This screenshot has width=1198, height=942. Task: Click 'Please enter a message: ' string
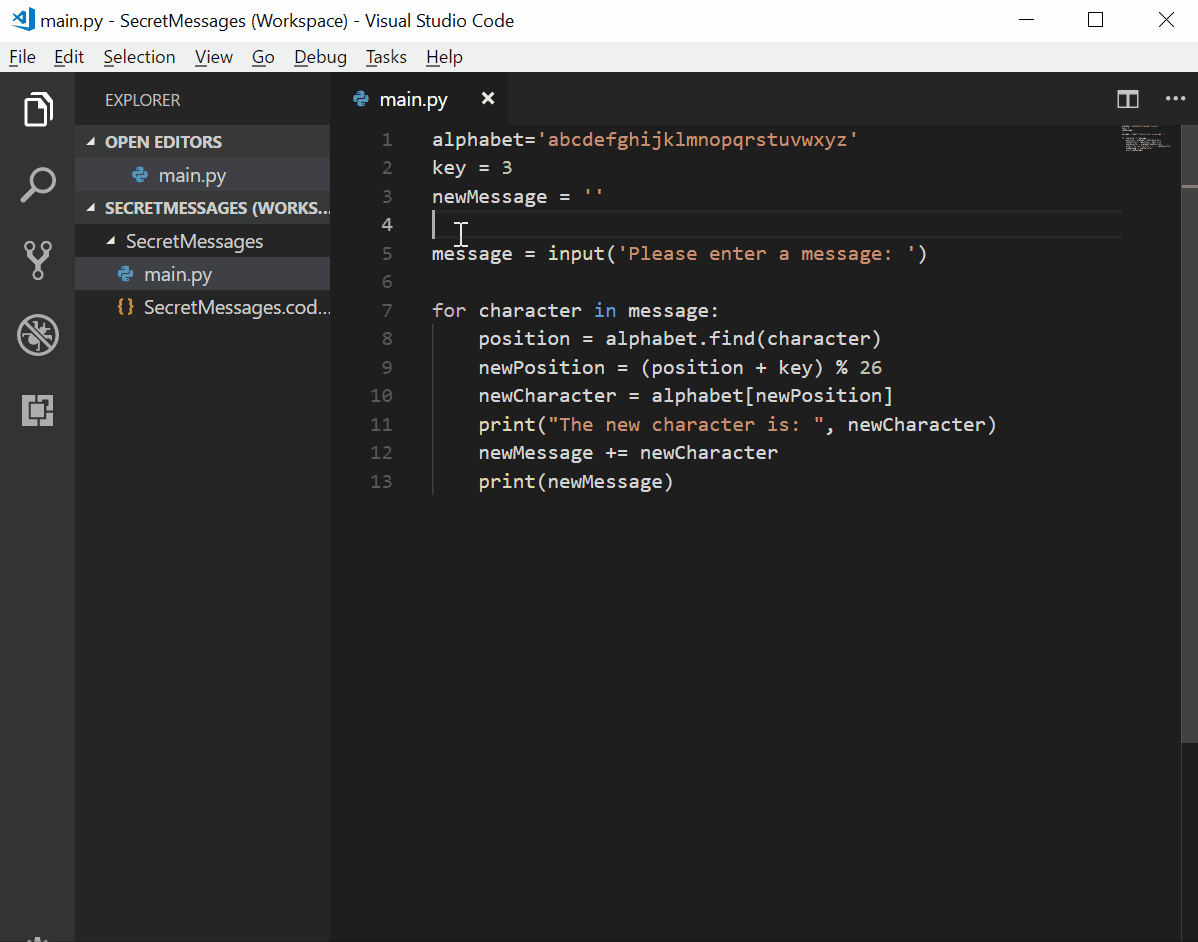pyautogui.click(x=766, y=254)
